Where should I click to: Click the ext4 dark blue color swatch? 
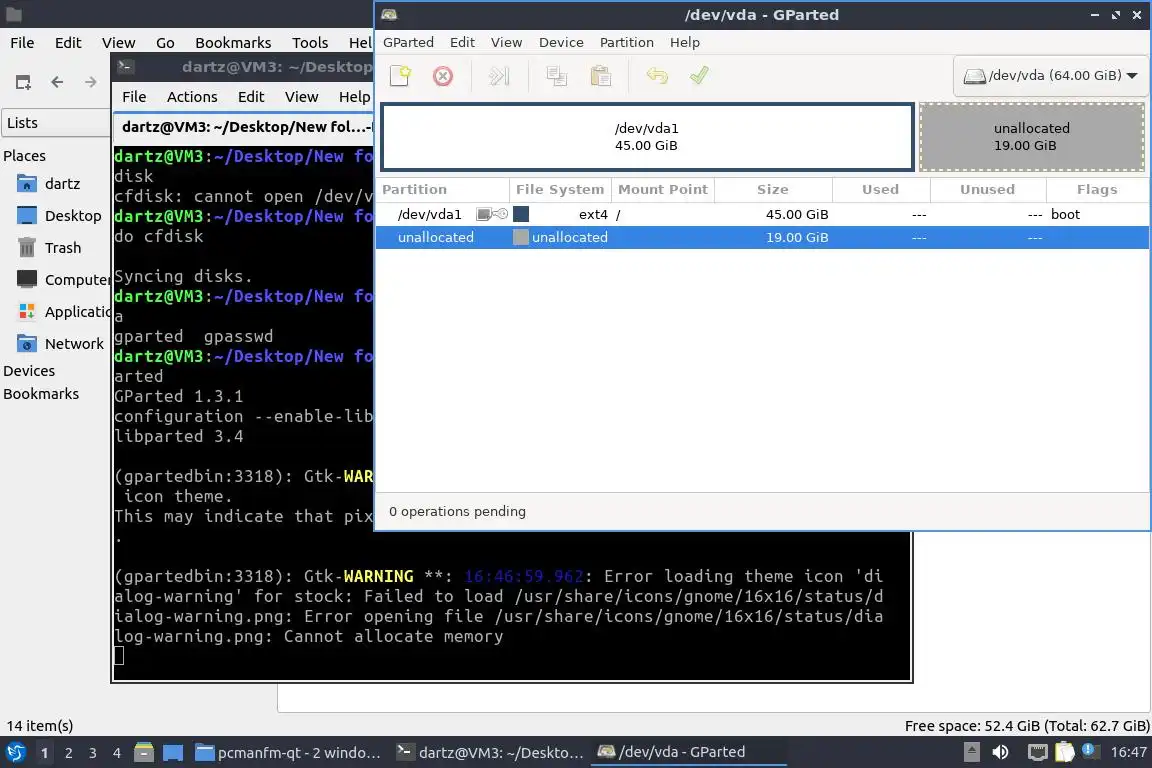pyautogui.click(x=521, y=215)
